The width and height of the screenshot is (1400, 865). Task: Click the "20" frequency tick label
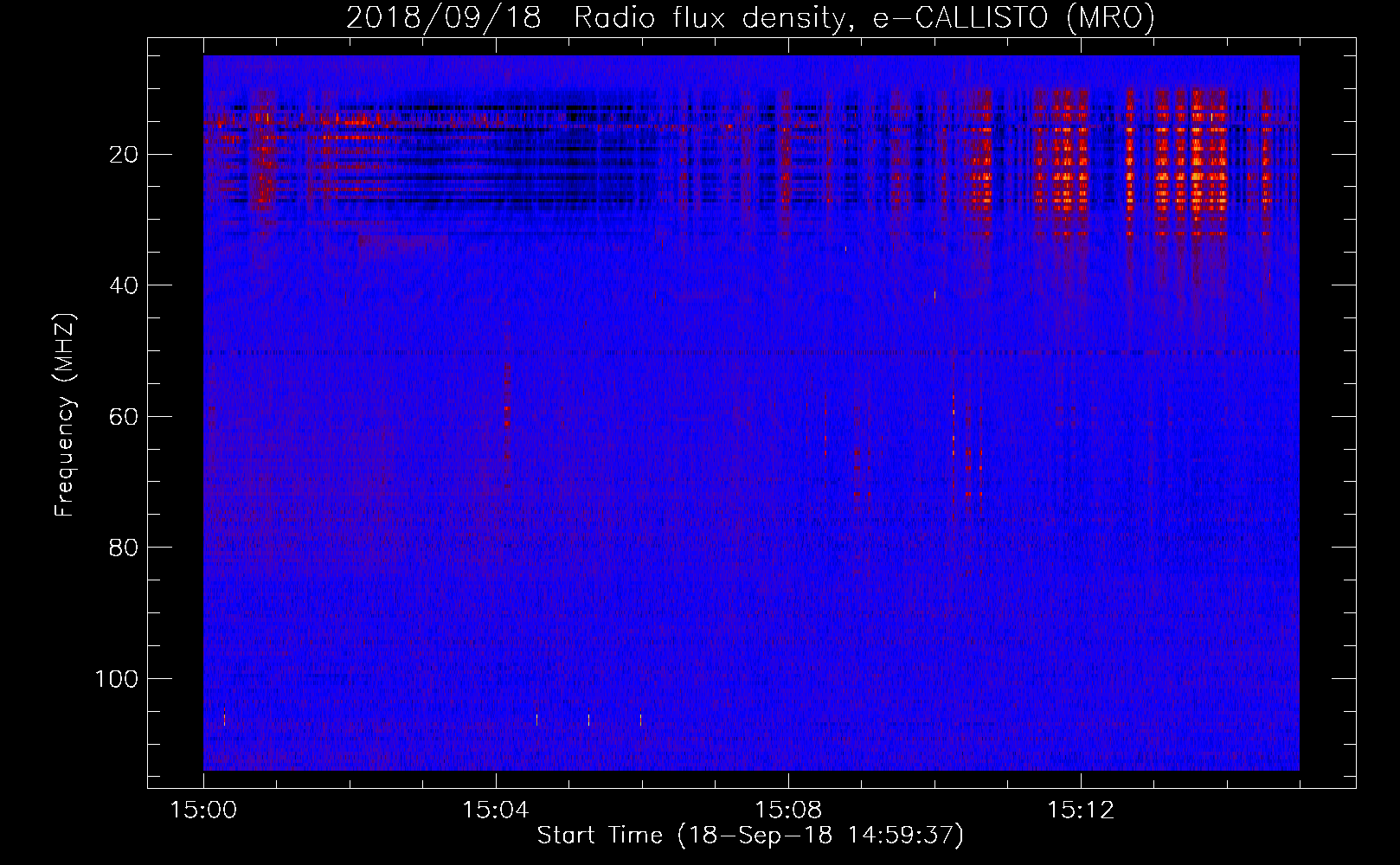click(x=124, y=155)
